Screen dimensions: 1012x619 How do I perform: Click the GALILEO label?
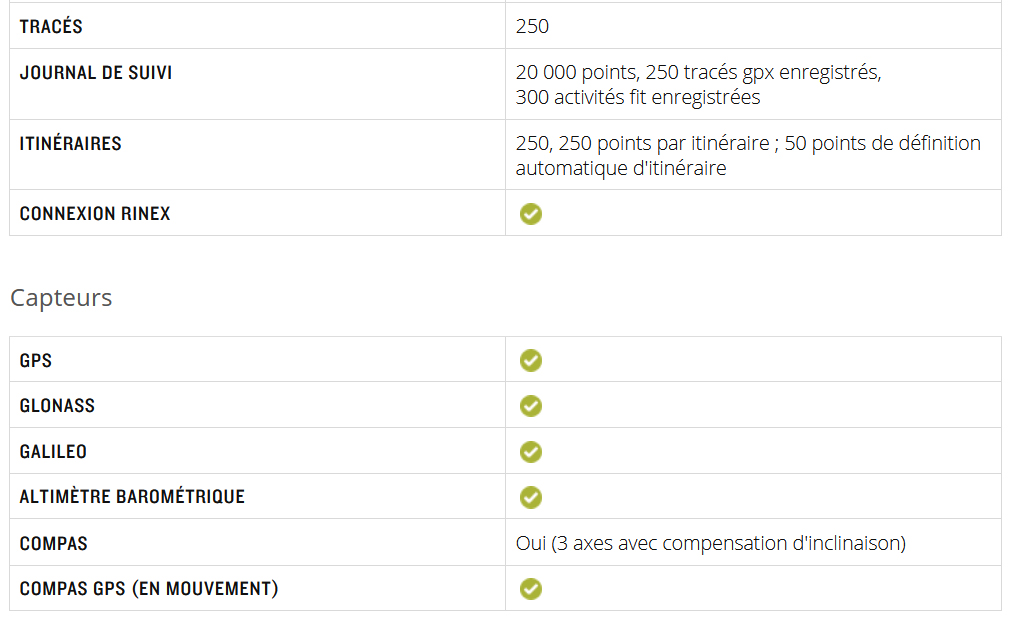53,452
